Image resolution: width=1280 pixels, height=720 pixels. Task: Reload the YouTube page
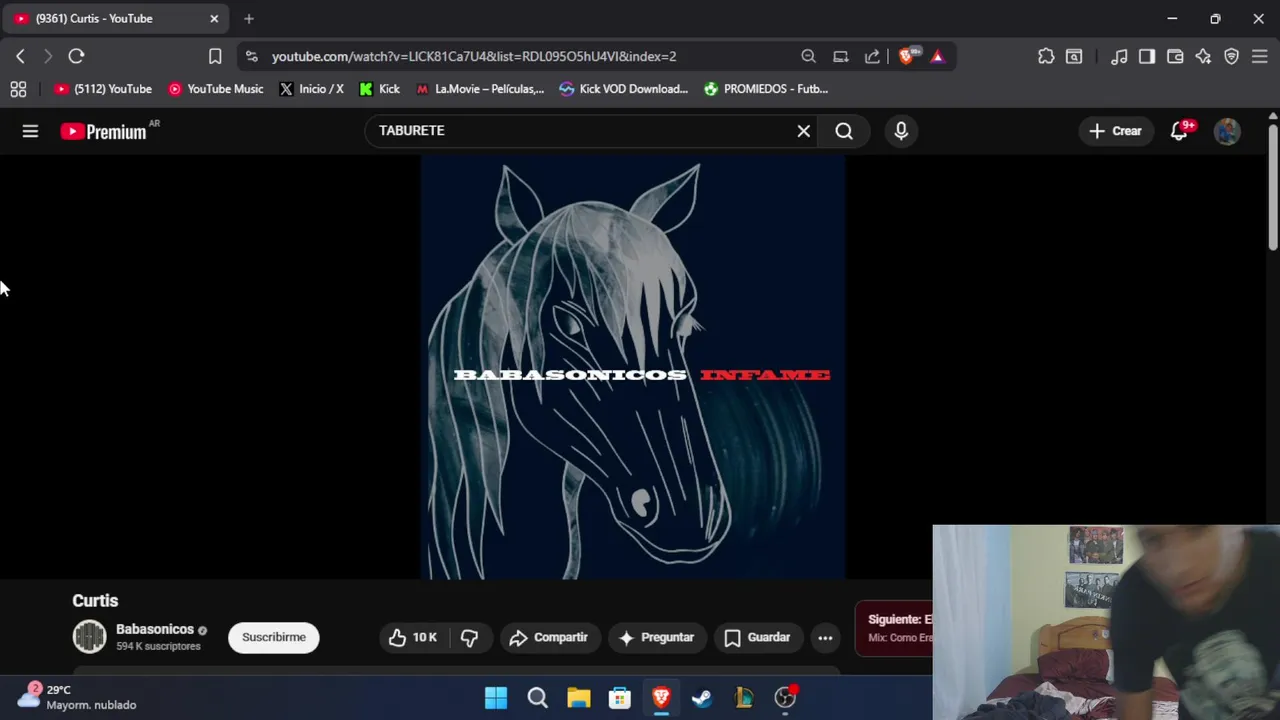76,56
